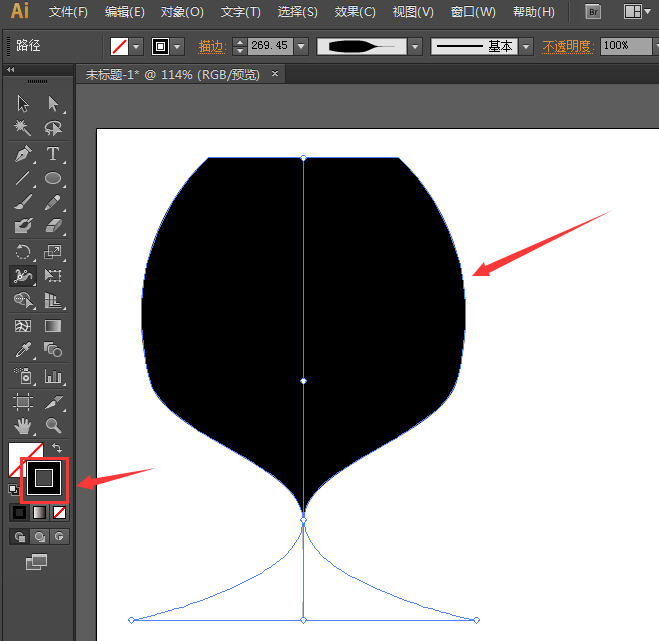
Task: Click the 描边 stroke panel link
Action: click(211, 46)
